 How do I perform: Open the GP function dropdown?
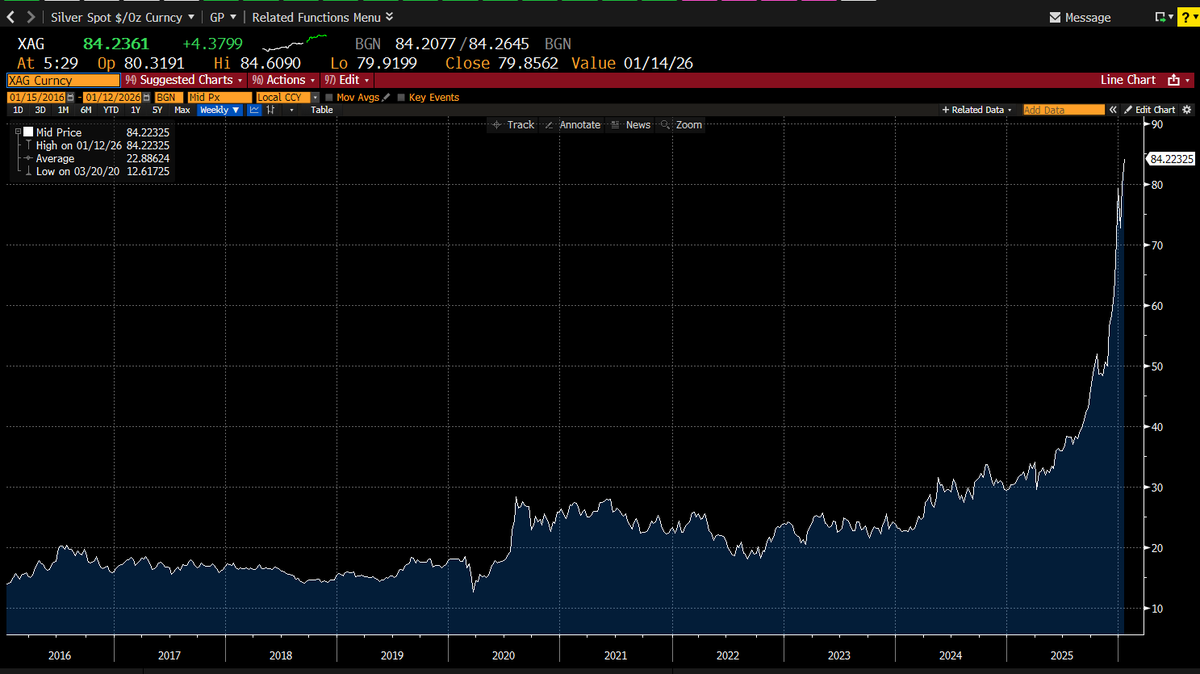coord(223,17)
